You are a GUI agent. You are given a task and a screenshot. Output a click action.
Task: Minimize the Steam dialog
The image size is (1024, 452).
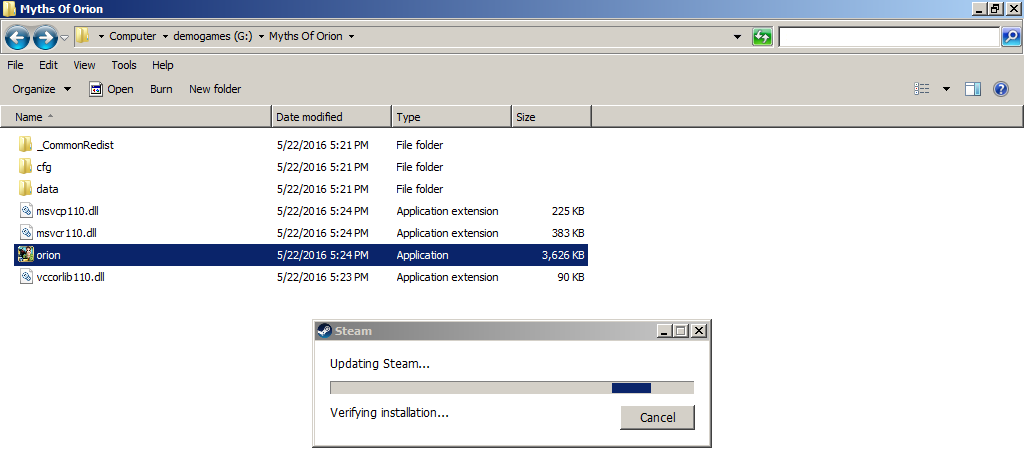[x=664, y=331]
